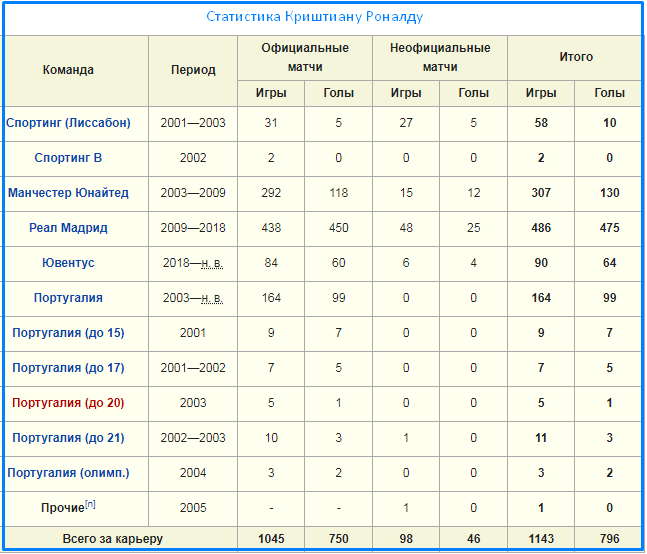Select the career grand total 1143 games
Viewport: 647px width, 554px height.
(541, 539)
